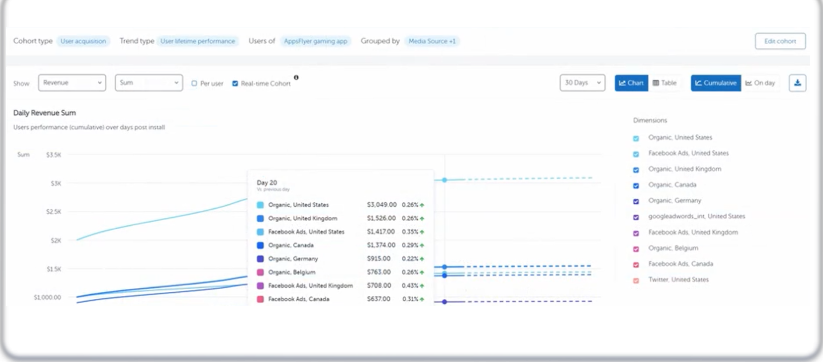
Task: Click Organic, Belgium tooltip color swatch
Action: 260,272
